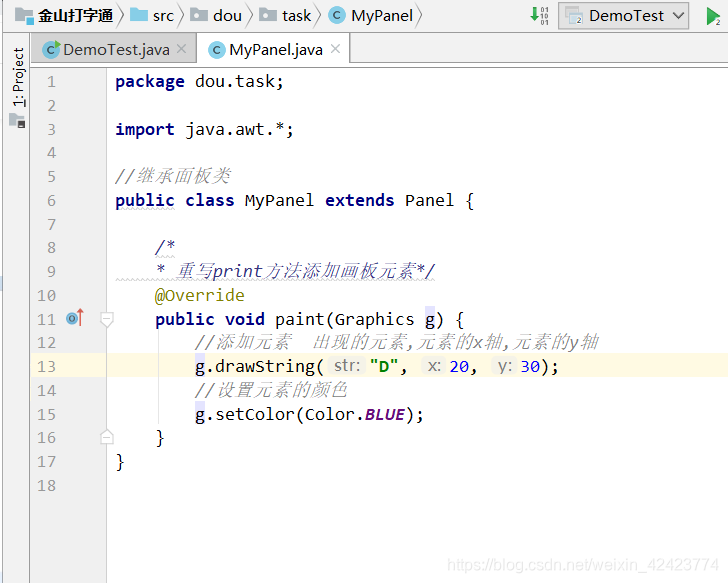Click the '@Override' annotation

(200, 296)
